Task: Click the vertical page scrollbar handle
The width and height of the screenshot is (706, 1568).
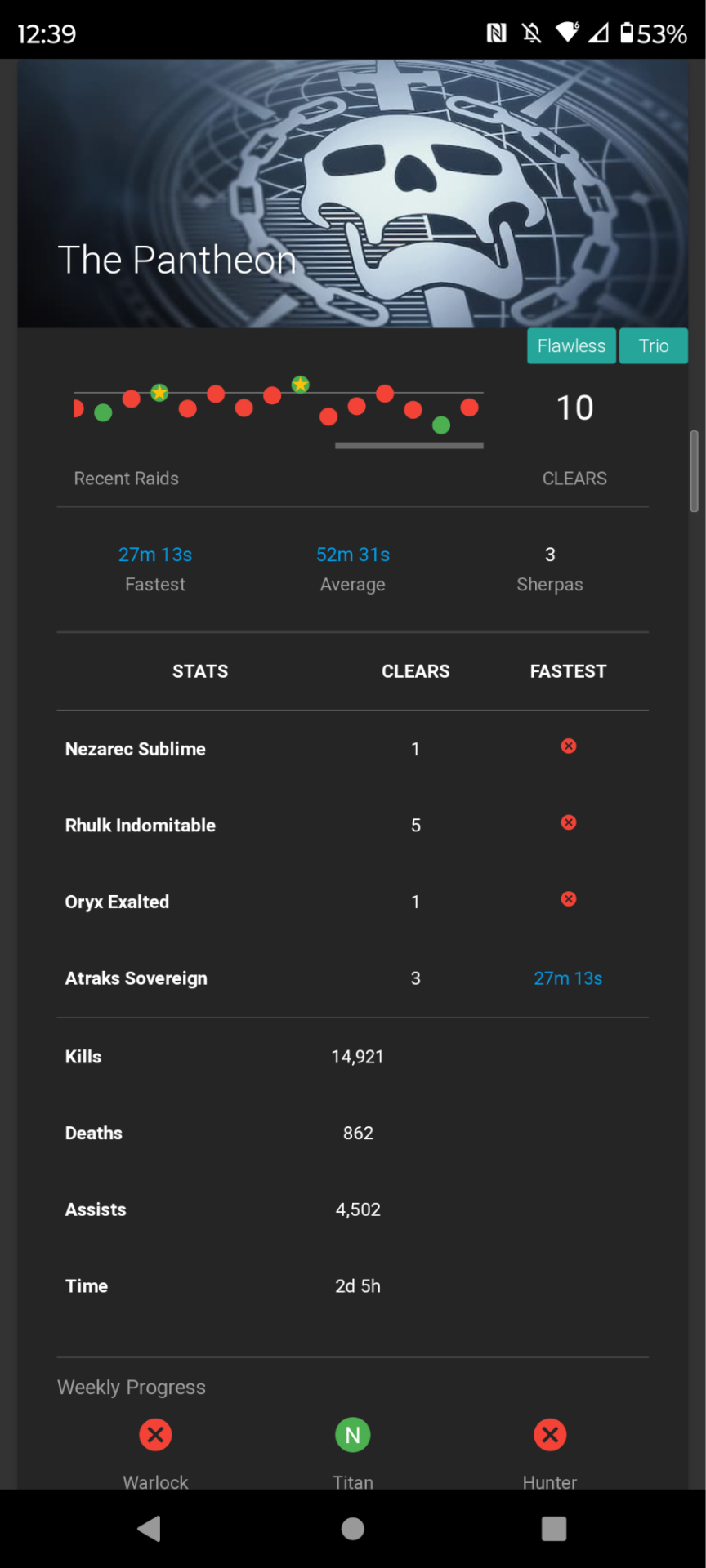Action: (694, 471)
